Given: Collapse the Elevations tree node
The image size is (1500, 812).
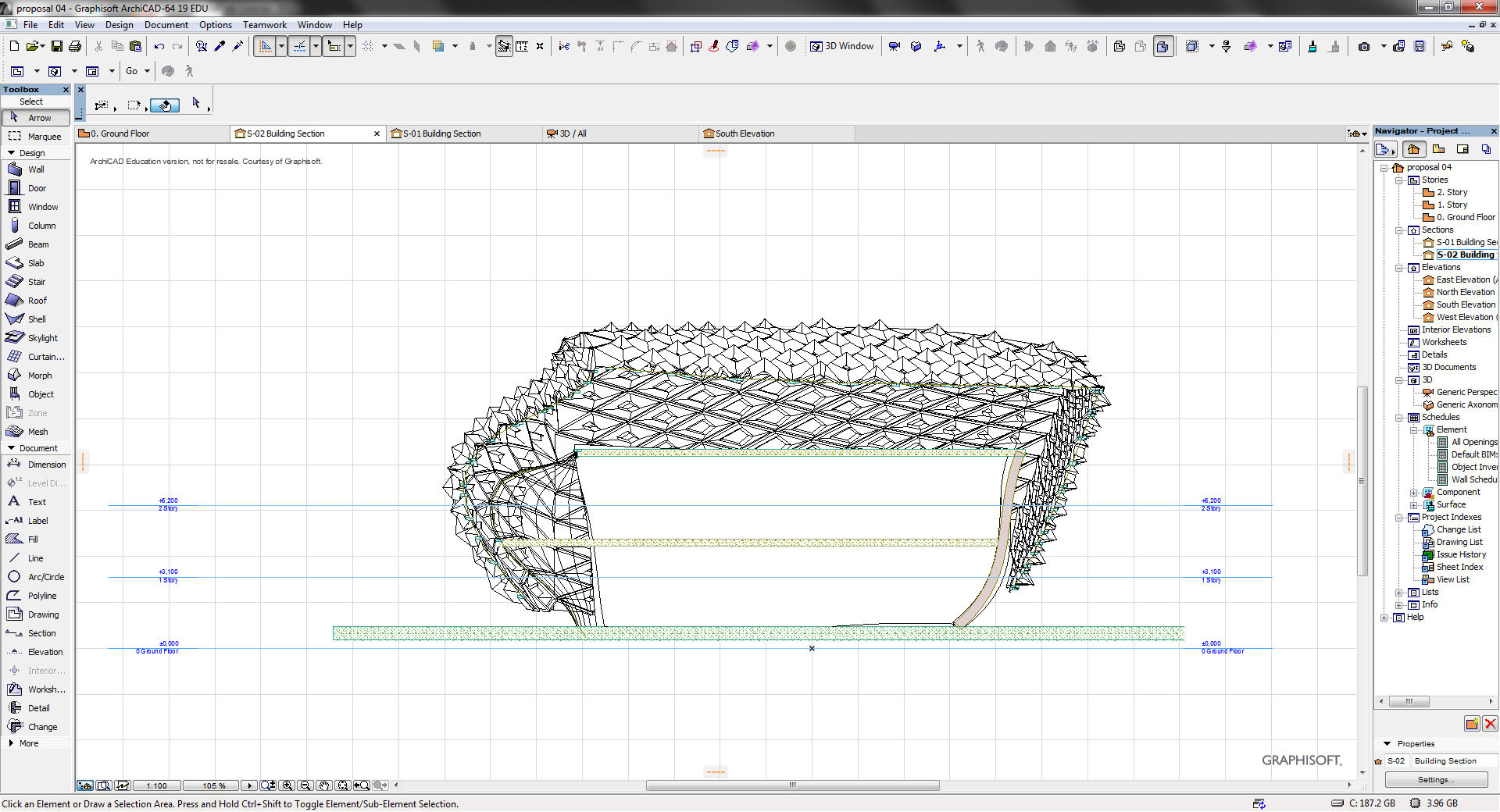Looking at the screenshot, I should [1399, 268].
